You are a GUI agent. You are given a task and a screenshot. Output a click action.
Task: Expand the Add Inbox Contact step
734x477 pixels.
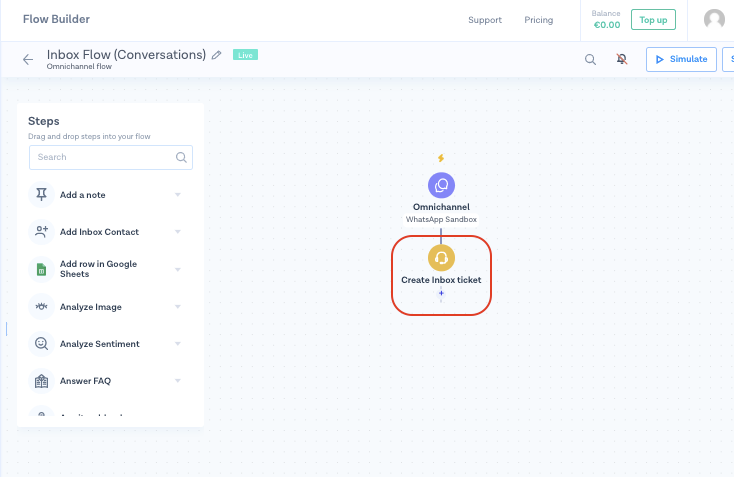coord(178,231)
